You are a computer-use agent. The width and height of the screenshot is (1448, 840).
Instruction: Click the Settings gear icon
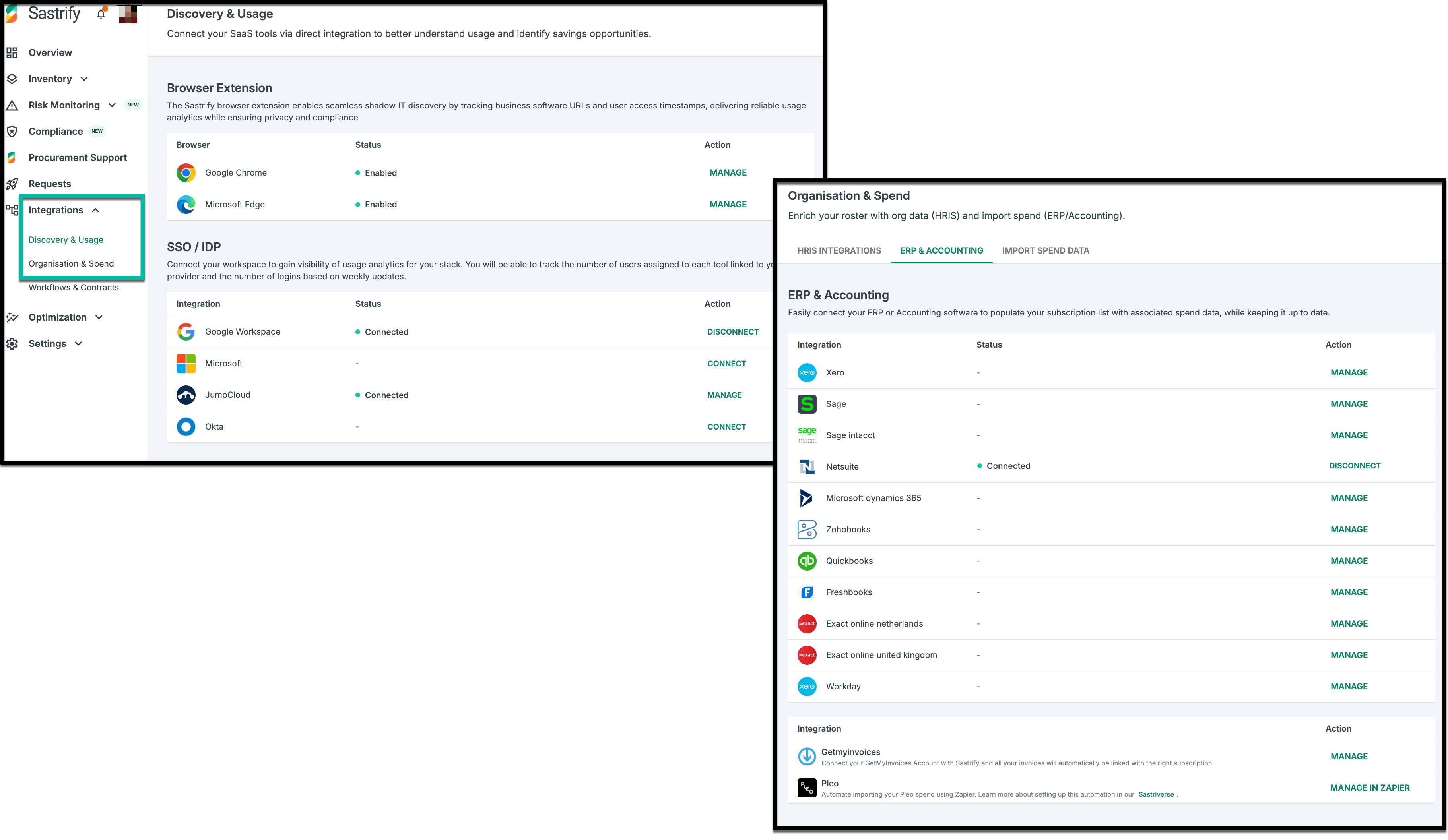pyautogui.click(x=12, y=343)
